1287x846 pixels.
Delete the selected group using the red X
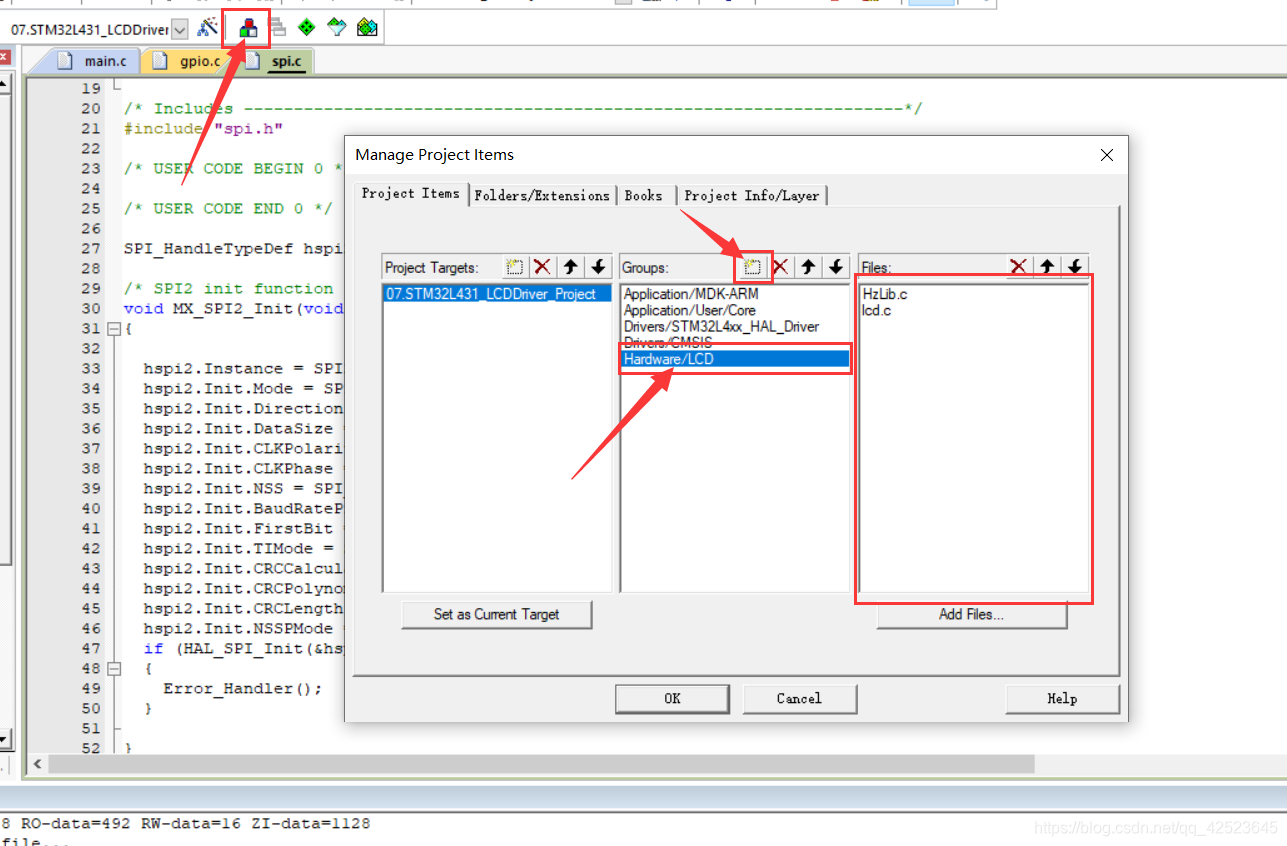tap(780, 266)
